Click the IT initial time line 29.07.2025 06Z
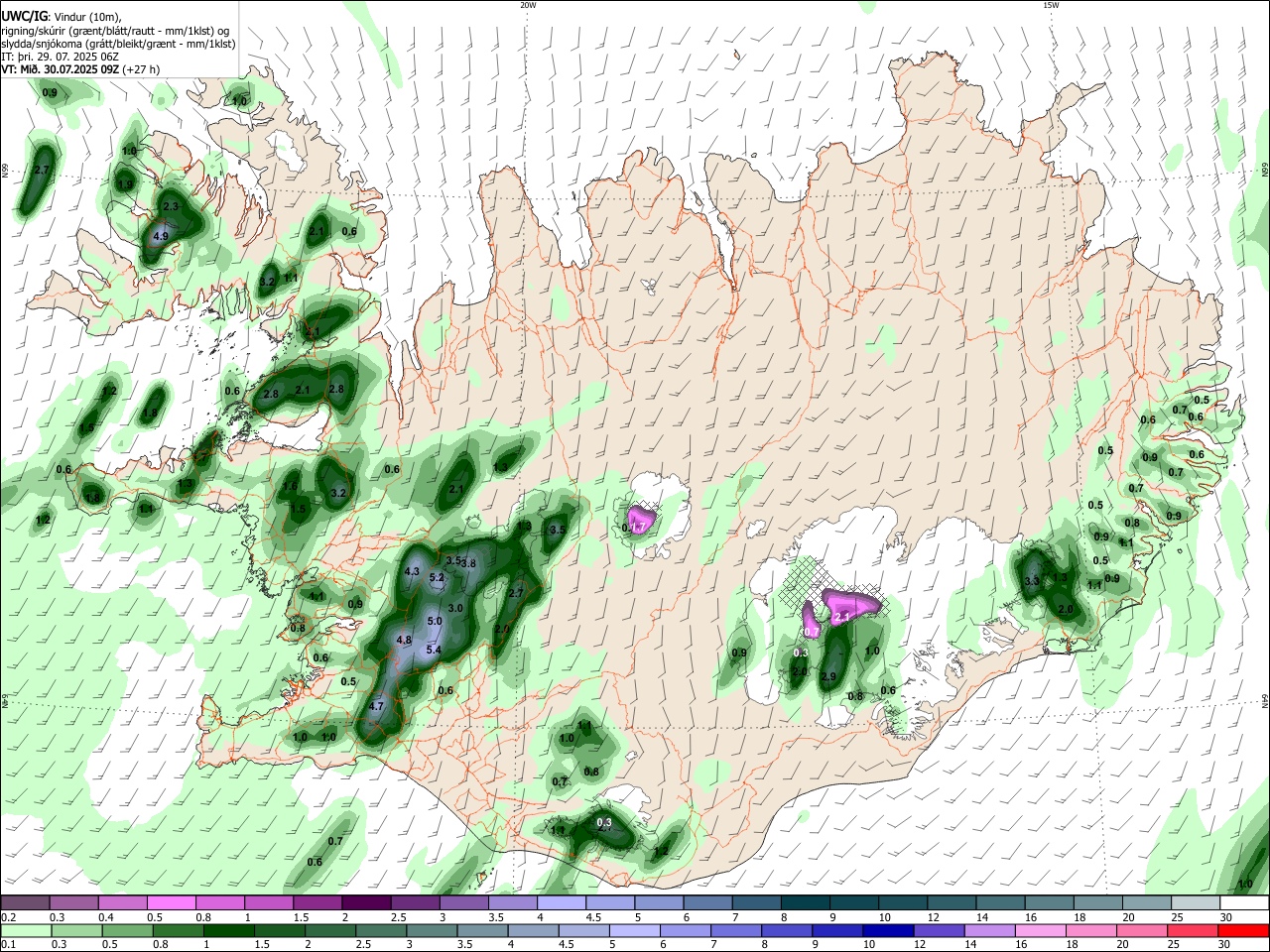Screen dimensions: 1270x952 (60, 57)
